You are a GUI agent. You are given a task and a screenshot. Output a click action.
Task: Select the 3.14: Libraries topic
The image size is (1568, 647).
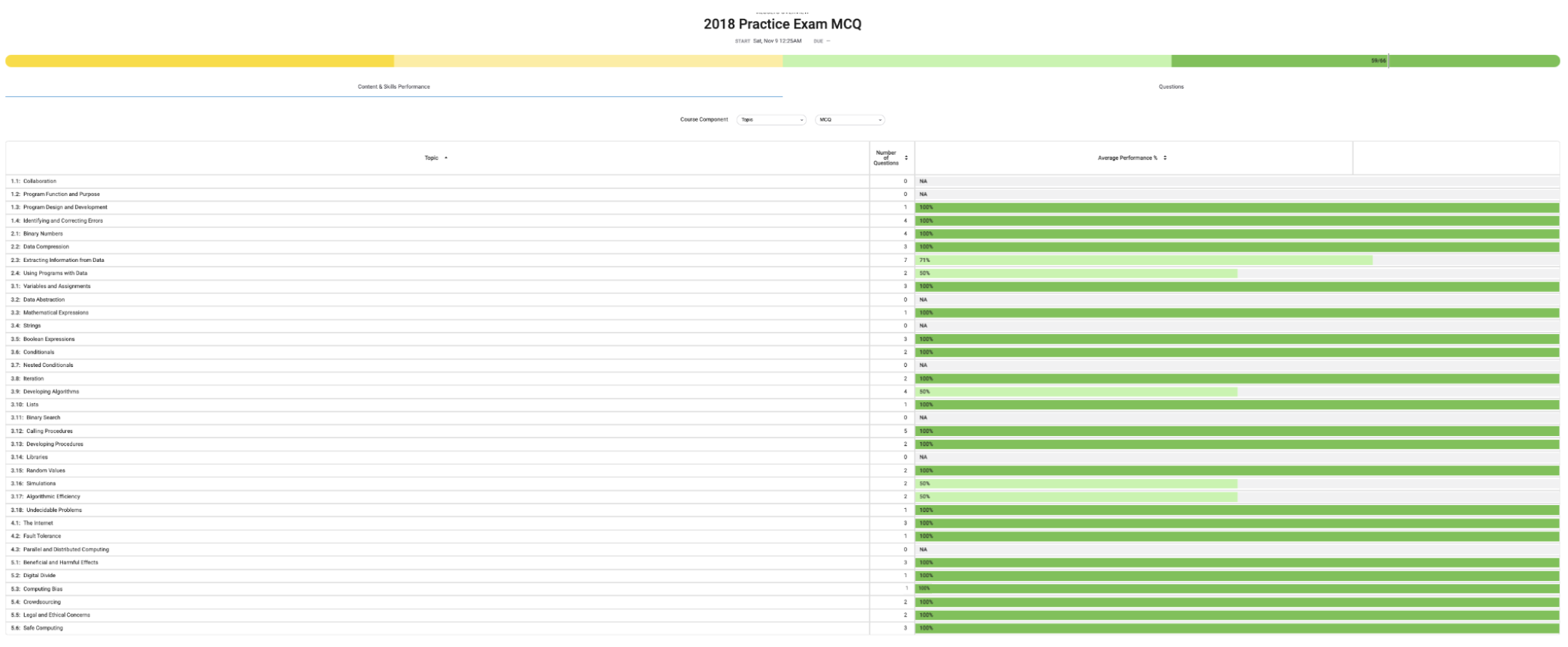coord(29,457)
